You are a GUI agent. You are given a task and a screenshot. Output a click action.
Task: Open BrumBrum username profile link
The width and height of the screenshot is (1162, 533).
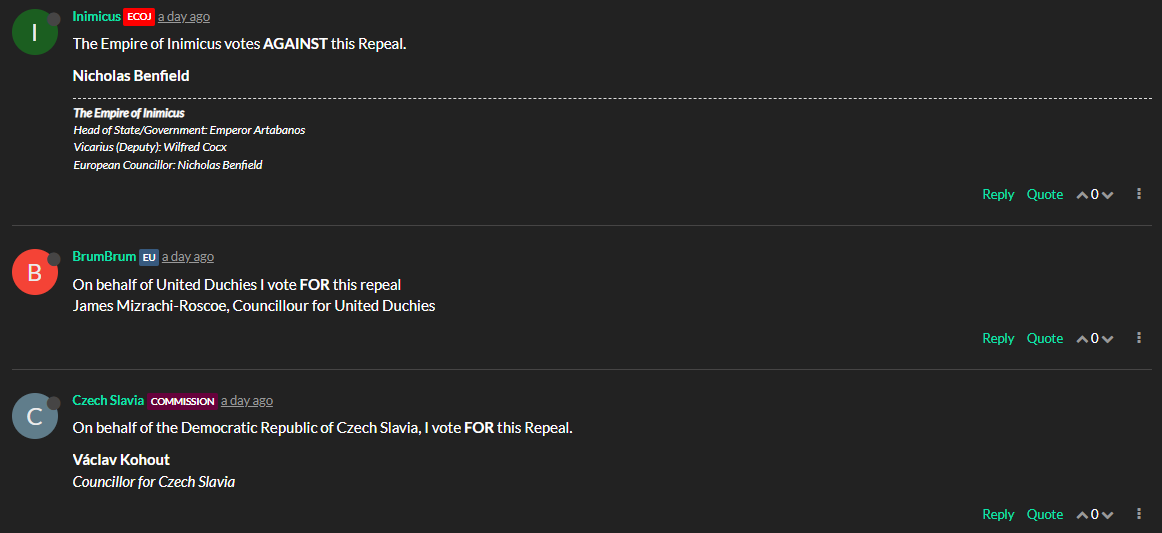104,256
